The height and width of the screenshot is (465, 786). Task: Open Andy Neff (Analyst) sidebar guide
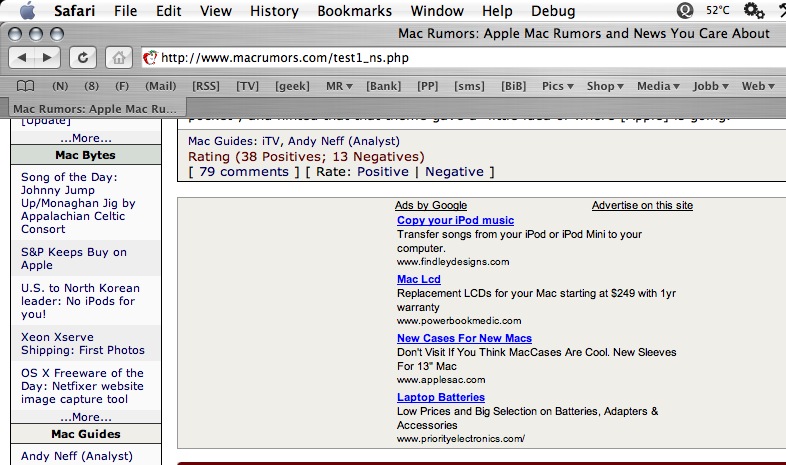[77, 456]
